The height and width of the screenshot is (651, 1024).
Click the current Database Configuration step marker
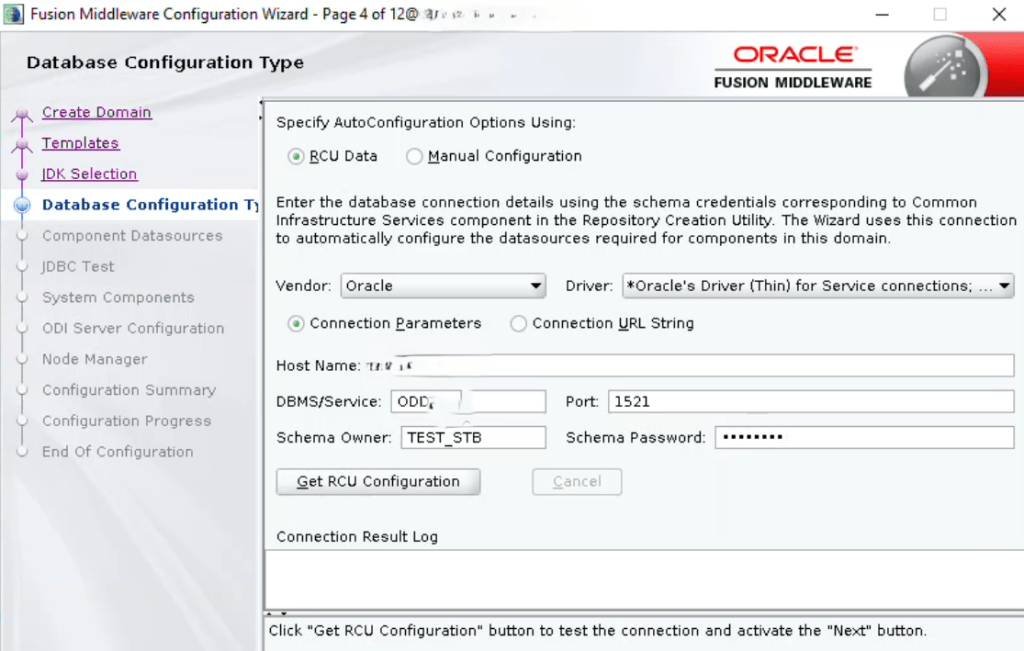pyautogui.click(x=22, y=205)
